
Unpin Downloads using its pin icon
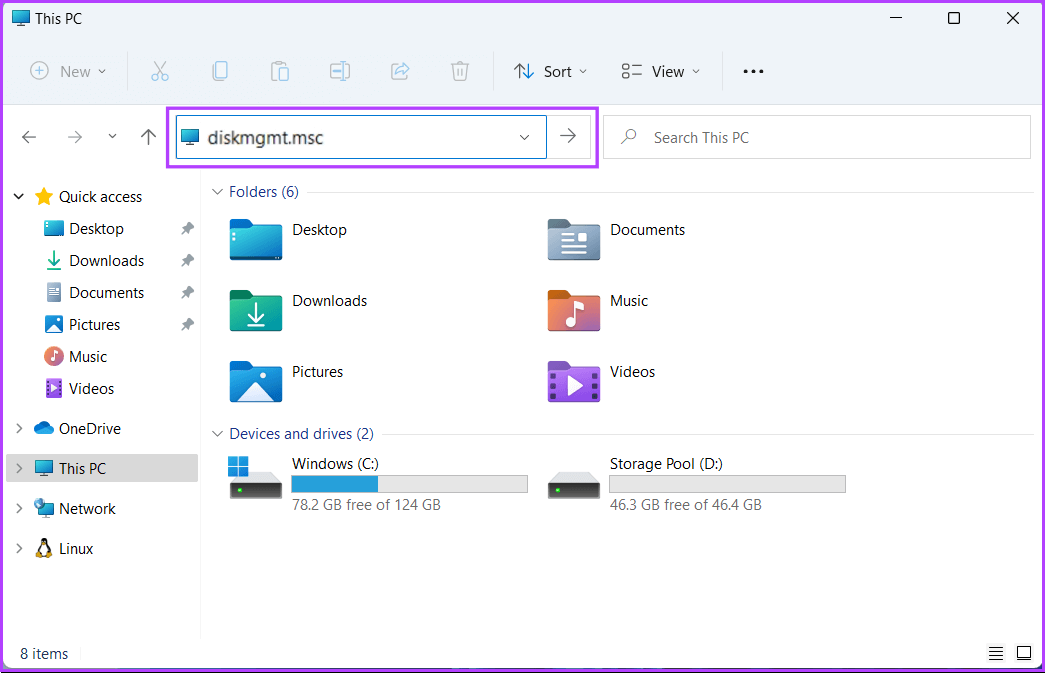click(187, 261)
